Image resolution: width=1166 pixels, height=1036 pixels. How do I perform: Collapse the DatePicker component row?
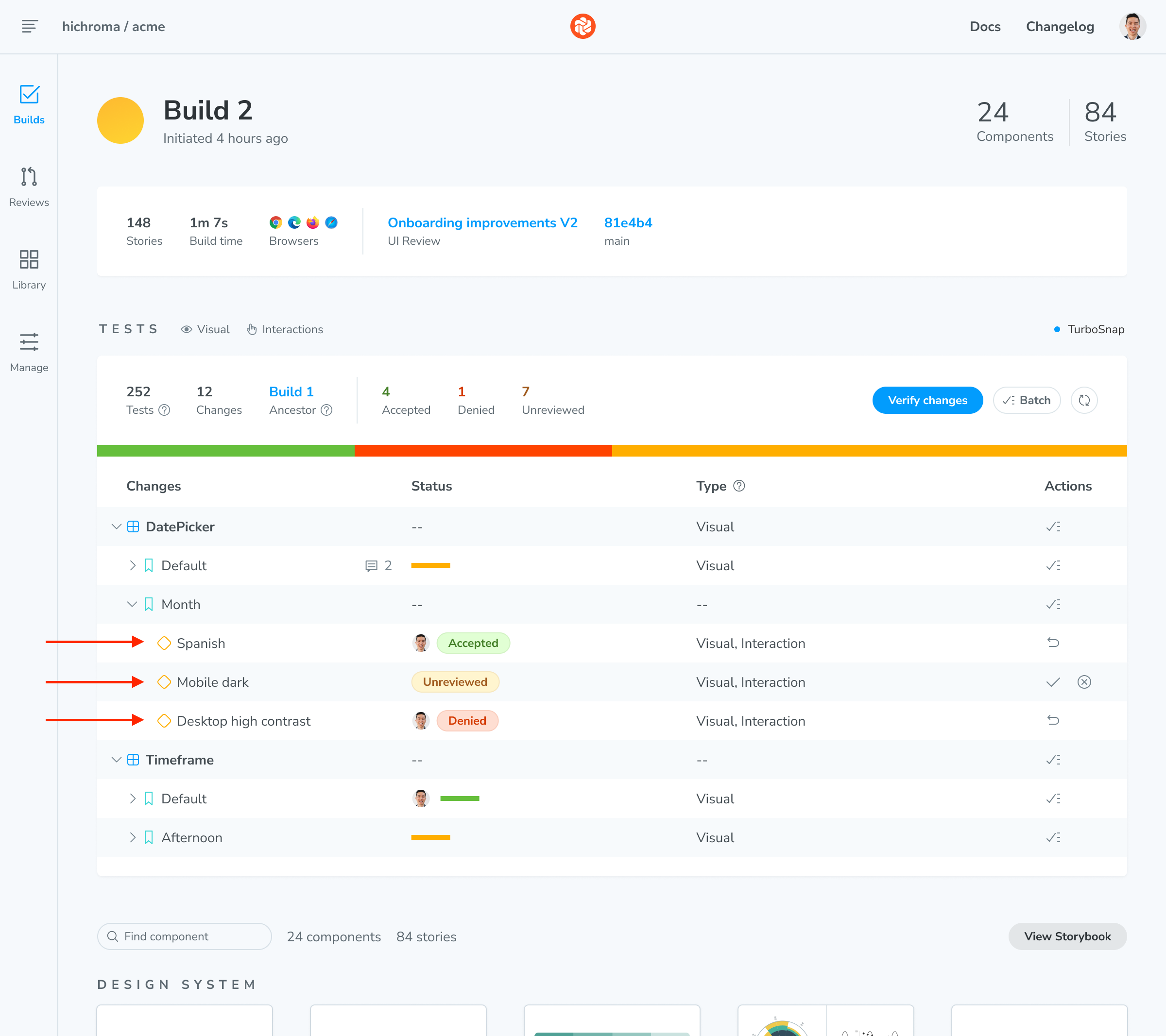pyautogui.click(x=117, y=526)
